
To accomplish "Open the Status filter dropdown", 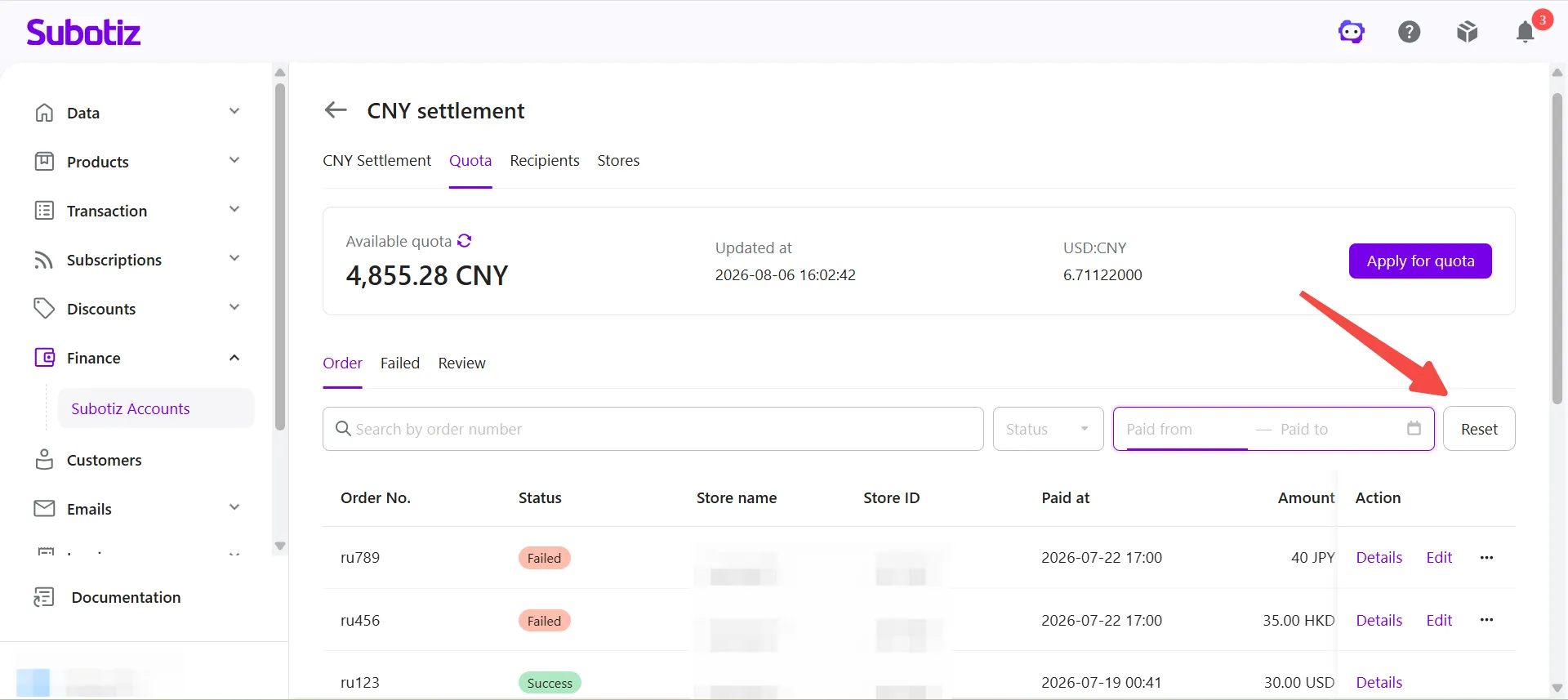I will pyautogui.click(x=1048, y=429).
